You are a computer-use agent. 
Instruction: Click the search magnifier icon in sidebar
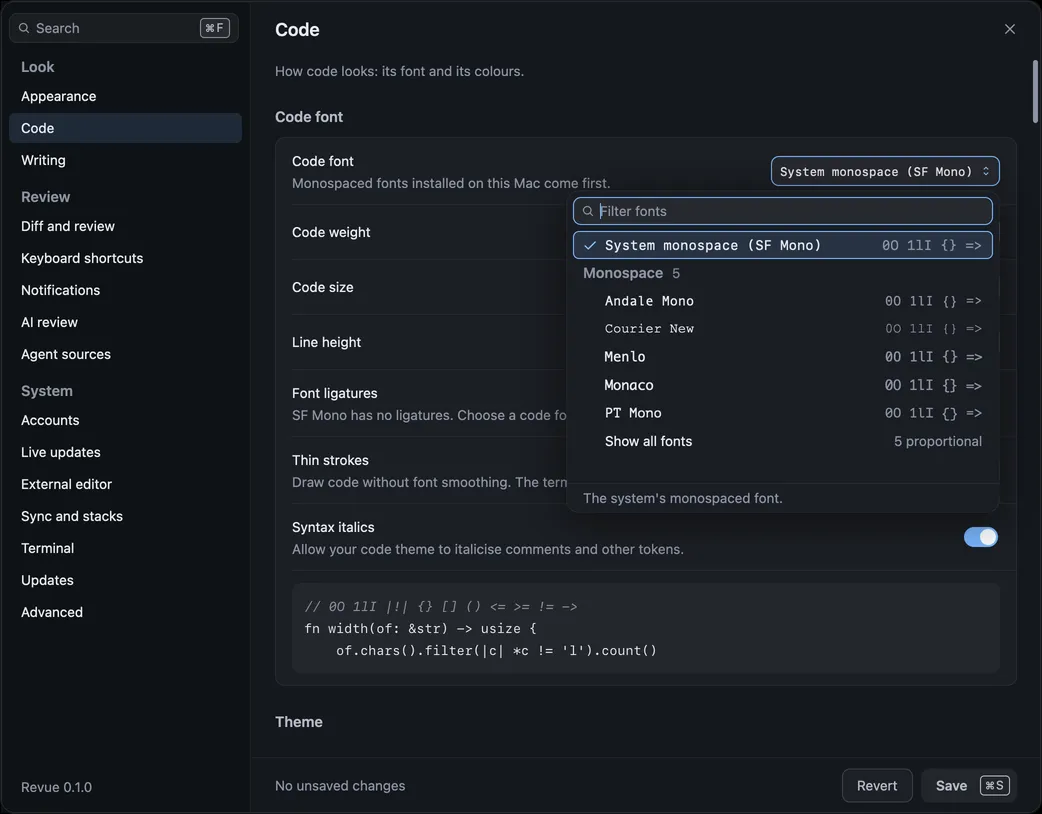coord(24,28)
